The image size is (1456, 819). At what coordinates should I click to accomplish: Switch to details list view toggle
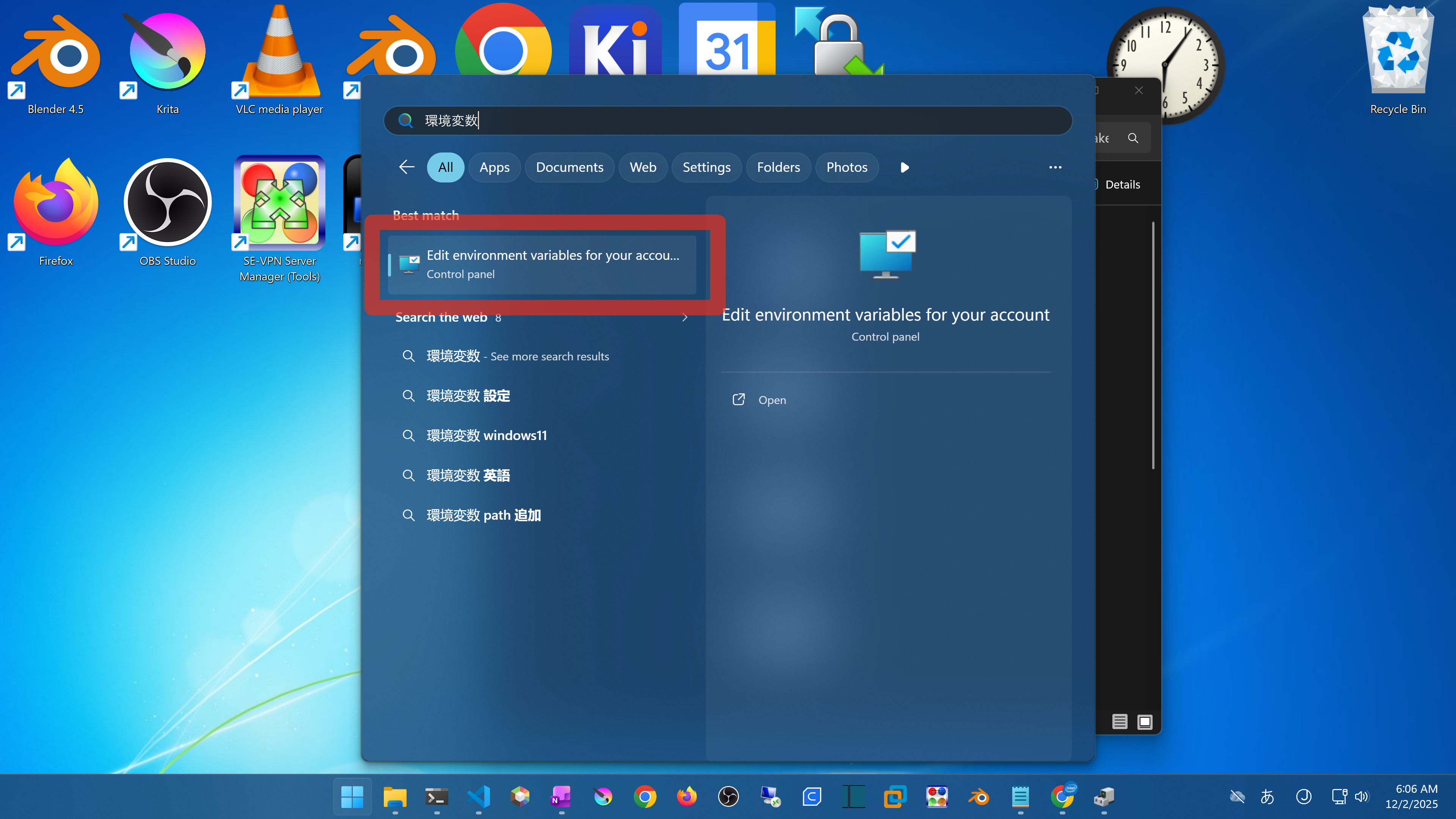[1119, 722]
